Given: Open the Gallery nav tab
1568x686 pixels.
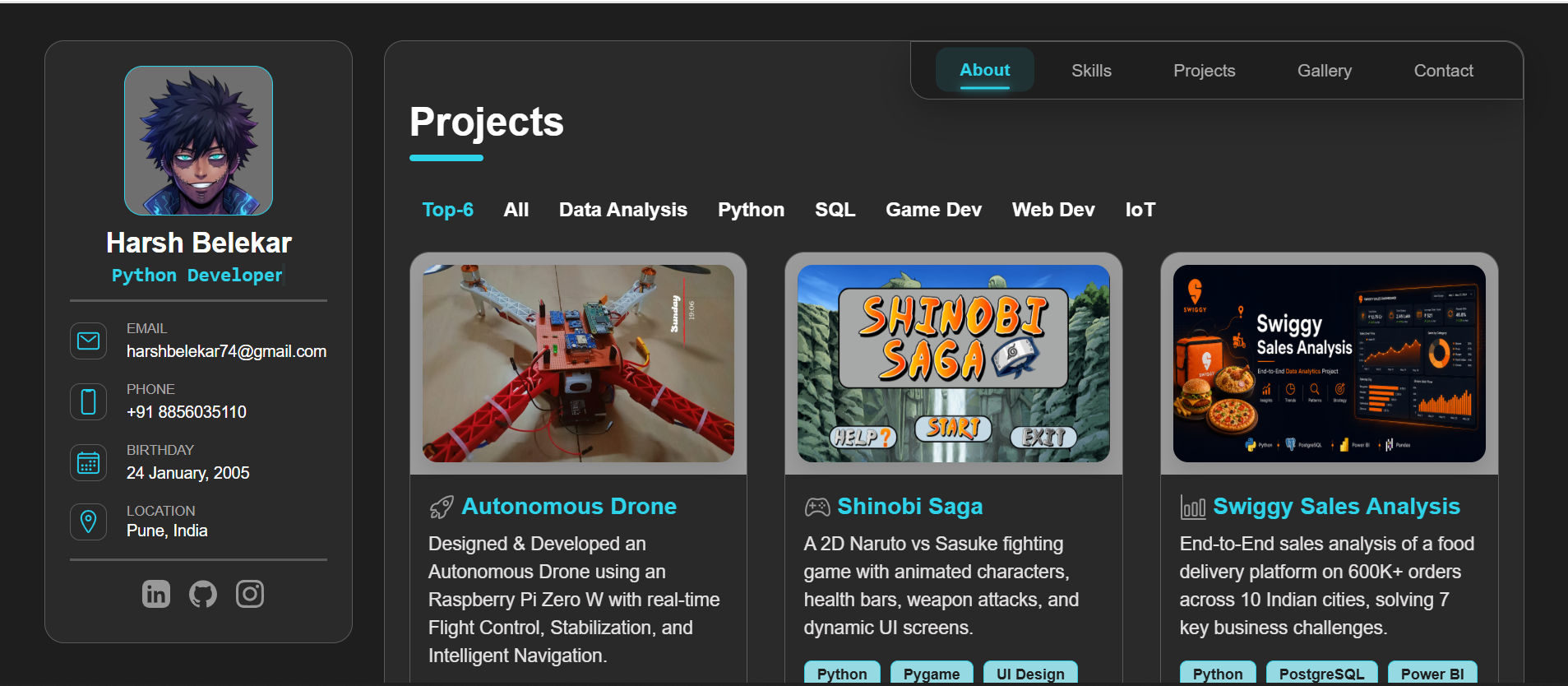Looking at the screenshot, I should point(1325,71).
